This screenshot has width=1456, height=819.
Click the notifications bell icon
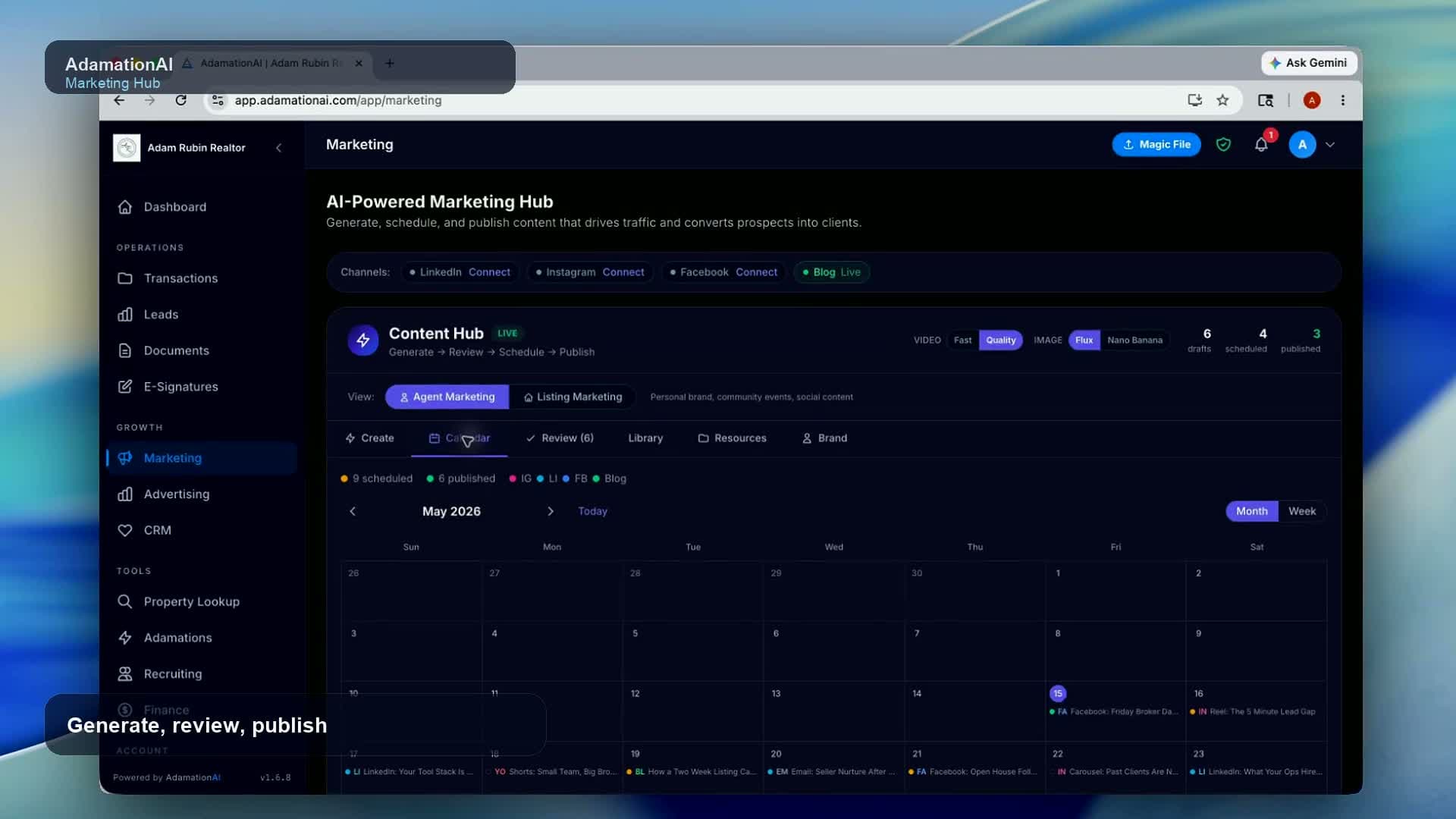click(x=1261, y=145)
